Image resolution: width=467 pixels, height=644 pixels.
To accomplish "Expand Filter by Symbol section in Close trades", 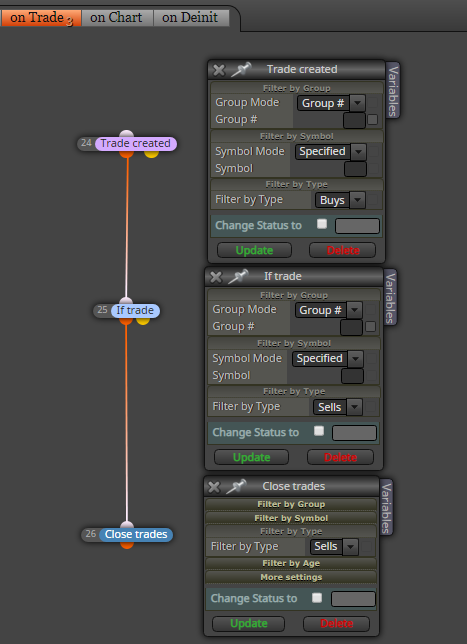I will (291, 518).
